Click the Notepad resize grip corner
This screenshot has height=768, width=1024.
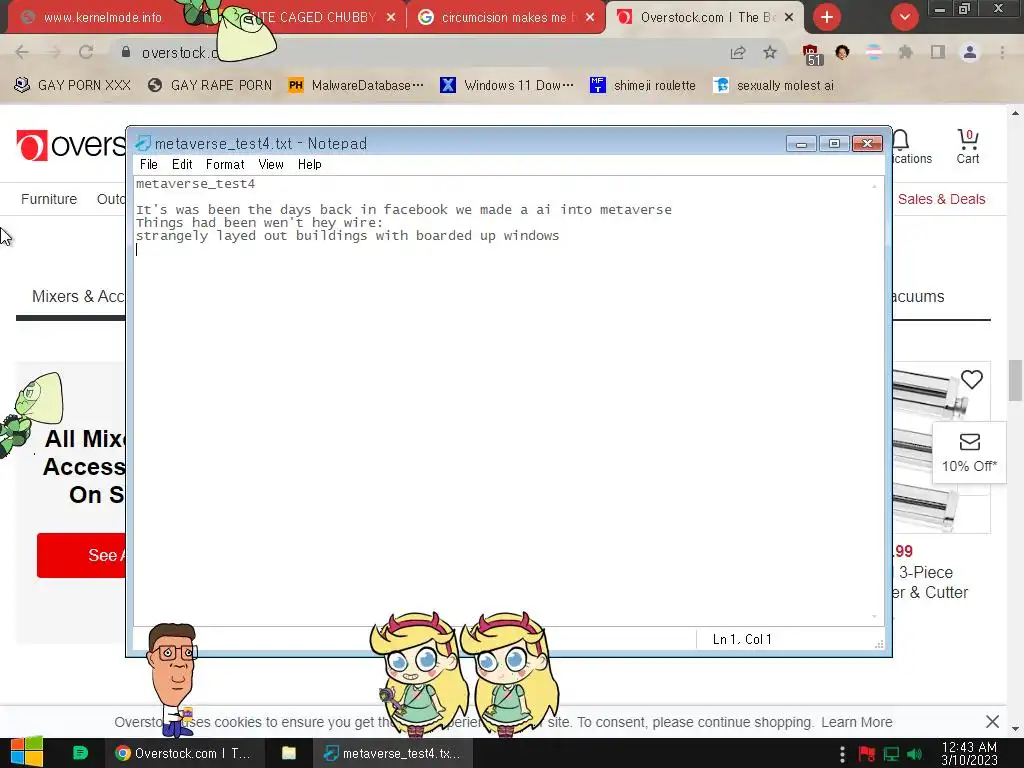pyautogui.click(x=879, y=644)
